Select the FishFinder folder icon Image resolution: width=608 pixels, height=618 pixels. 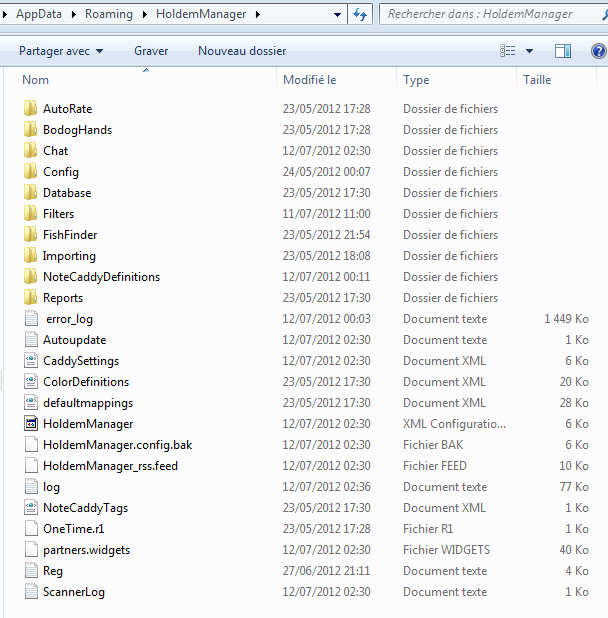coord(30,235)
